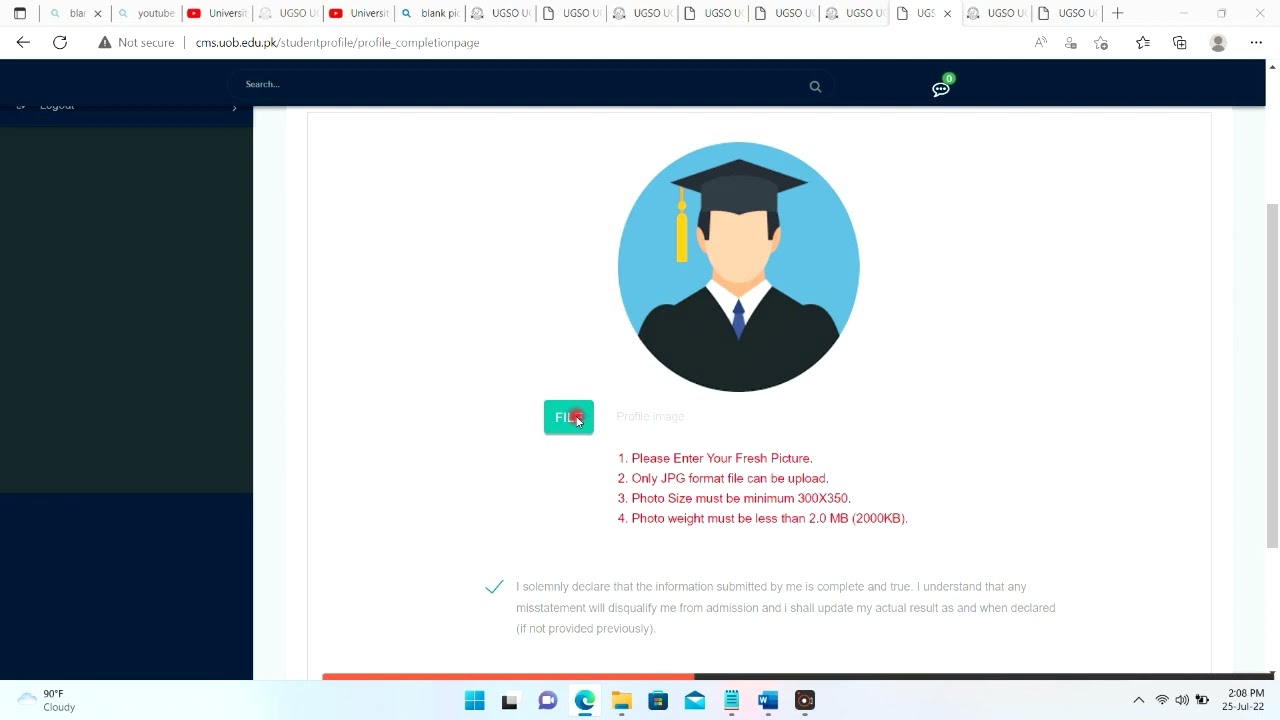Click the Microsoft Edge taskbar icon
Viewport: 1280px width, 720px height.
point(585,701)
